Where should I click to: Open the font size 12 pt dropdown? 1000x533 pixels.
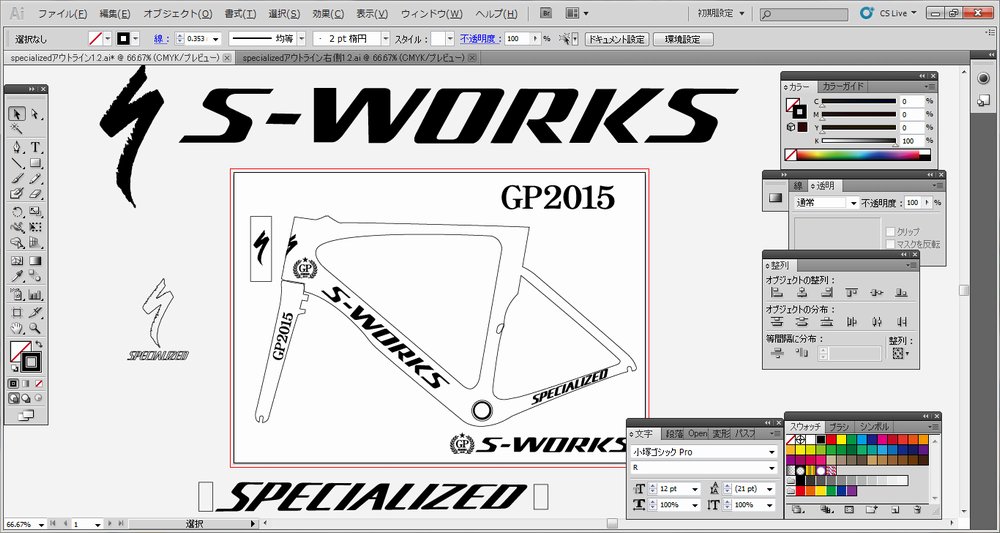[695, 489]
